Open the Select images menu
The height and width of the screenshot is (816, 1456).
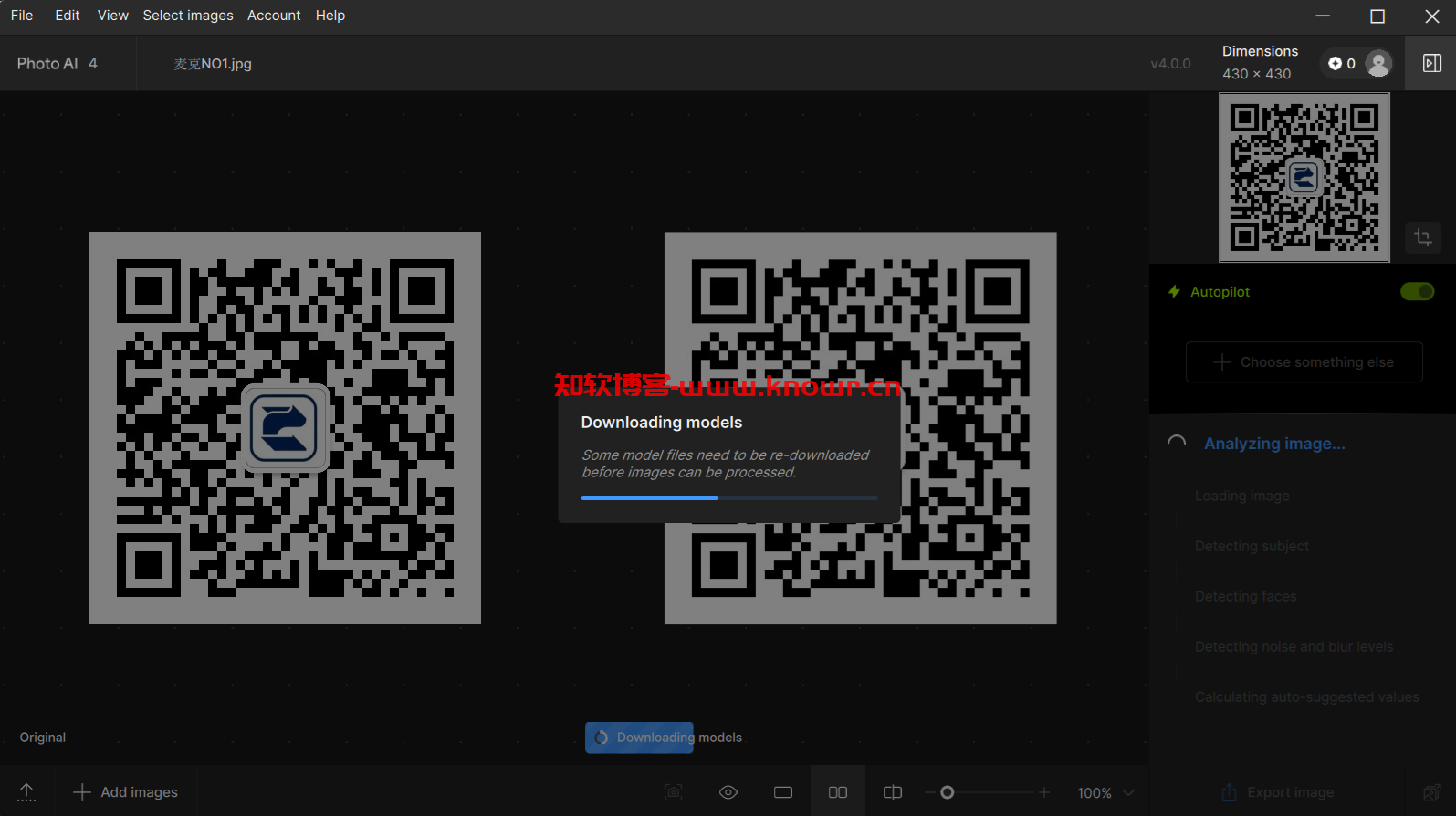pyautogui.click(x=188, y=16)
